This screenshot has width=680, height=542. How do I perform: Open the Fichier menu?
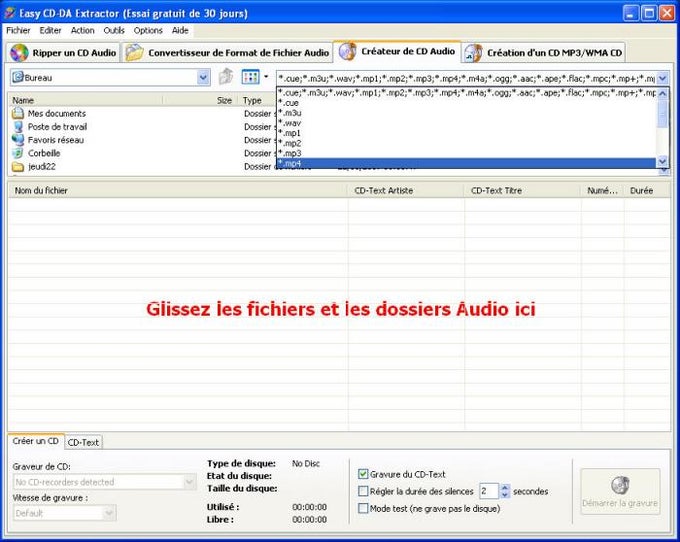[18, 30]
